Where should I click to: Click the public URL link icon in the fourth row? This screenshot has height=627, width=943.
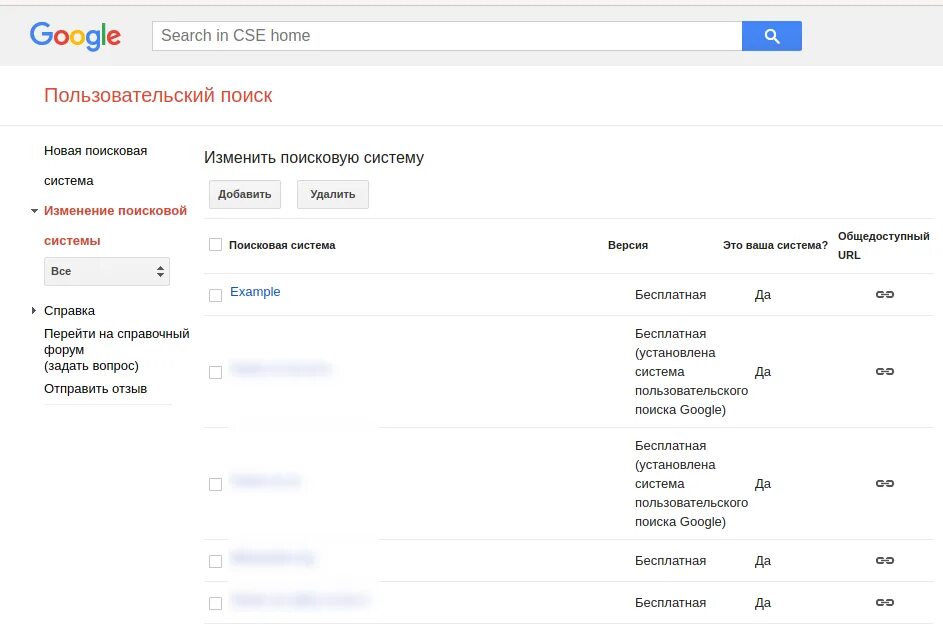coord(884,561)
